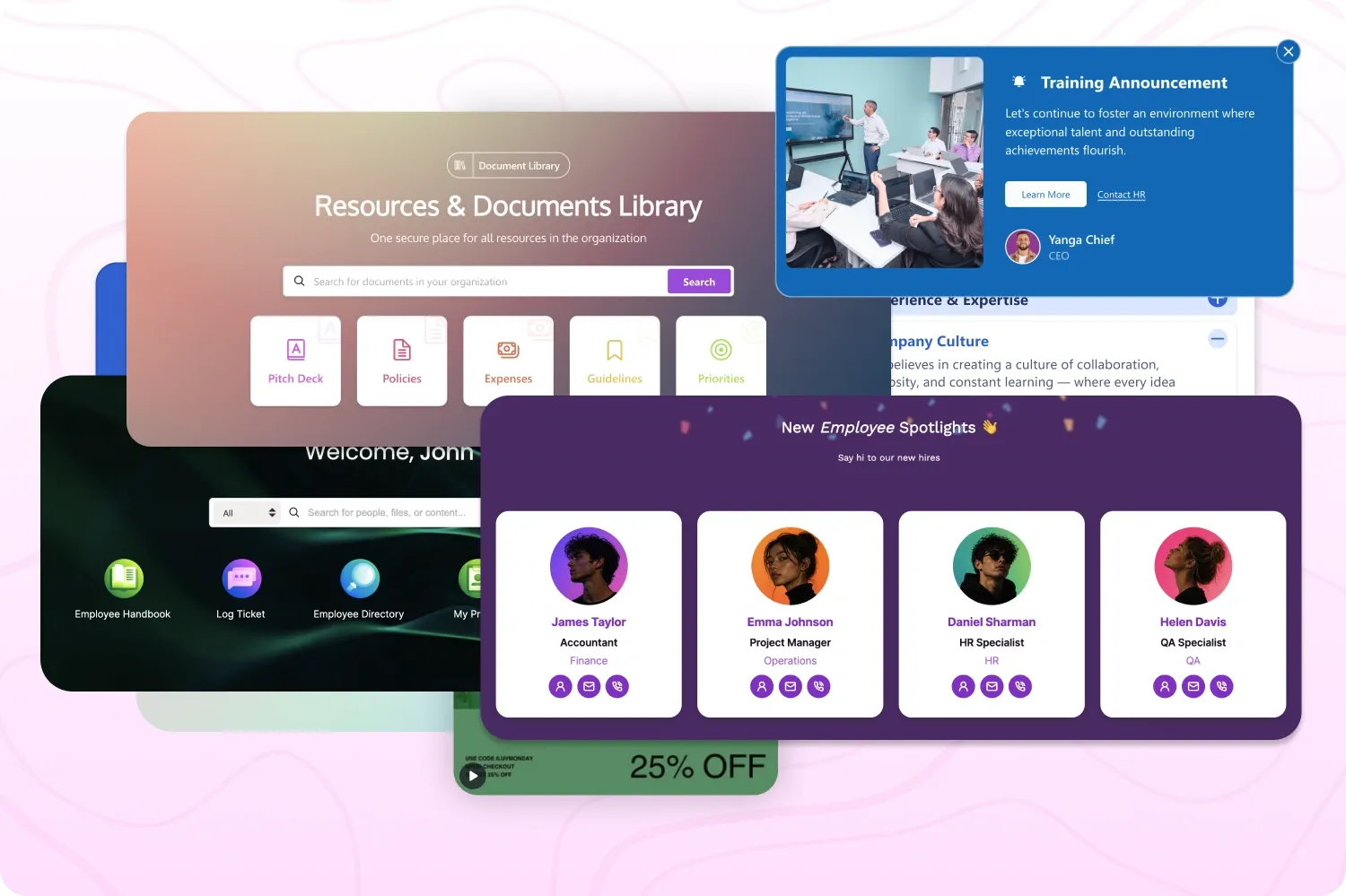Open the Pitch Deck document tile
The width and height of the screenshot is (1346, 896).
pos(295,361)
